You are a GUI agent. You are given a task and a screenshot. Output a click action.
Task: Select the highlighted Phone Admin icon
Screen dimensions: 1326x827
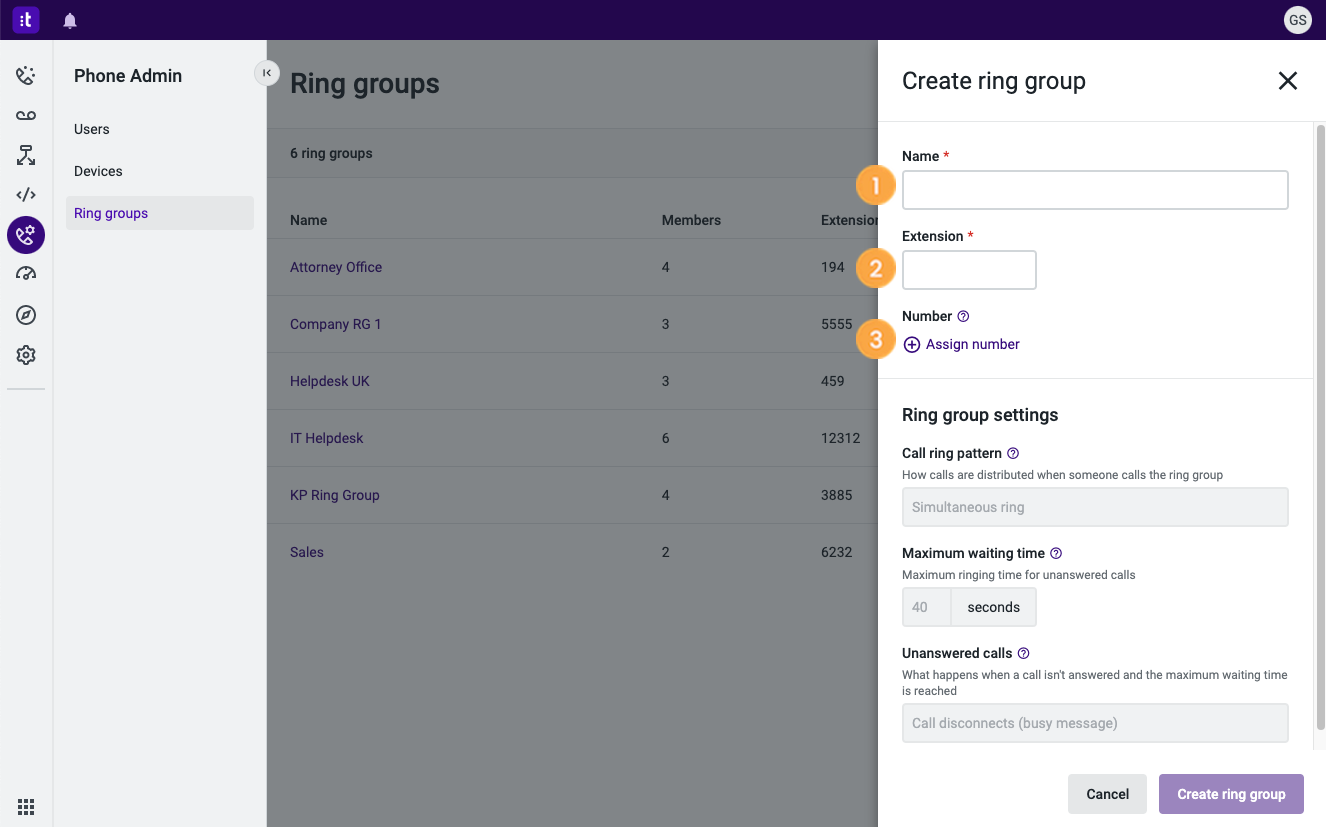coord(25,234)
